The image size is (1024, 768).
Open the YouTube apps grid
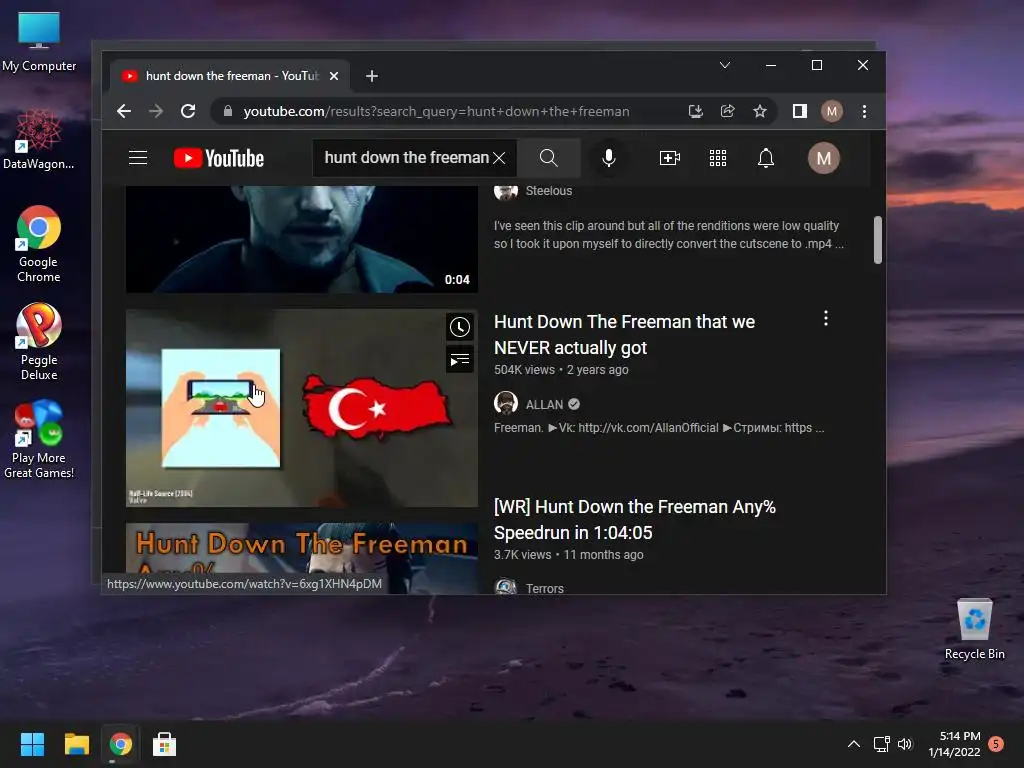tap(718, 158)
